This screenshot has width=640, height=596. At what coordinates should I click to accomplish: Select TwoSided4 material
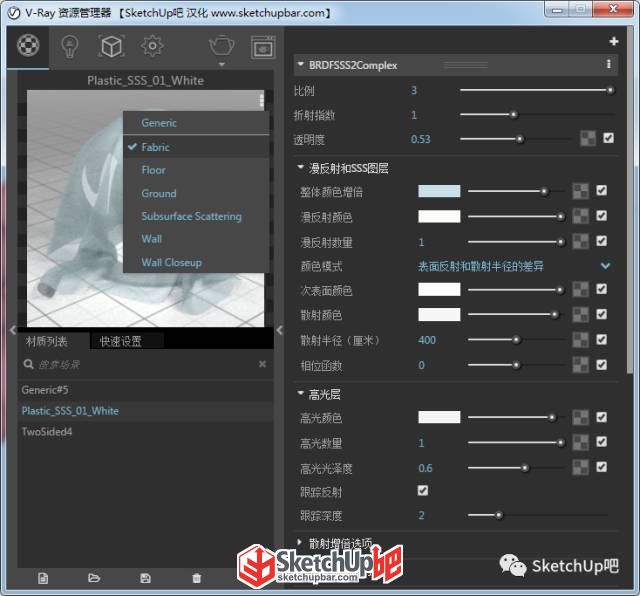pyautogui.click(x=145, y=431)
